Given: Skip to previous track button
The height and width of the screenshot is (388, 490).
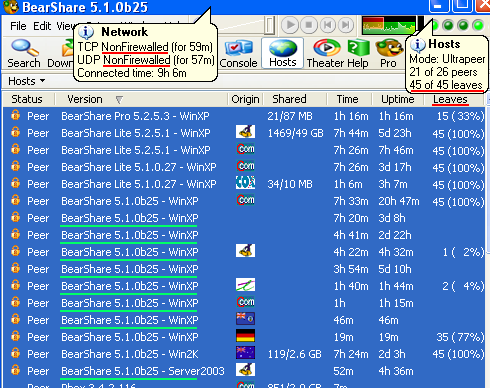Looking at the screenshot, I should pos(327,25).
